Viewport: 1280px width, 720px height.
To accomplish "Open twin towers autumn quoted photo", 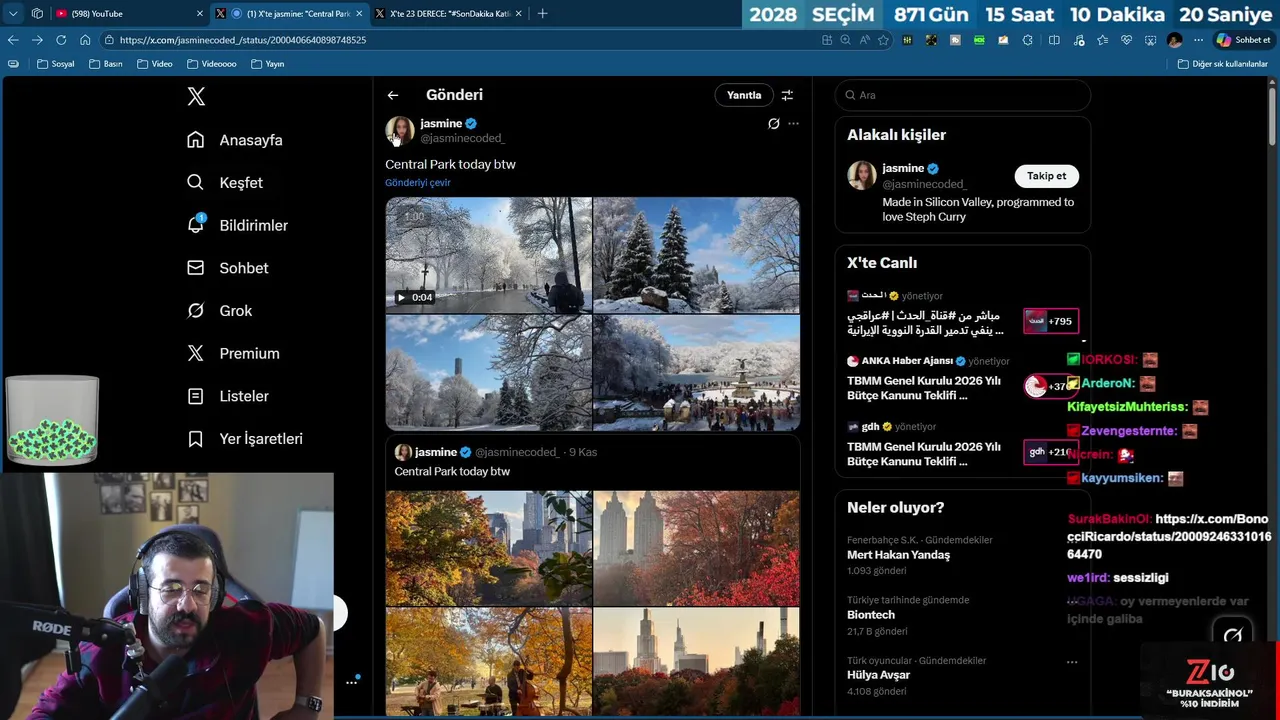I will point(697,548).
